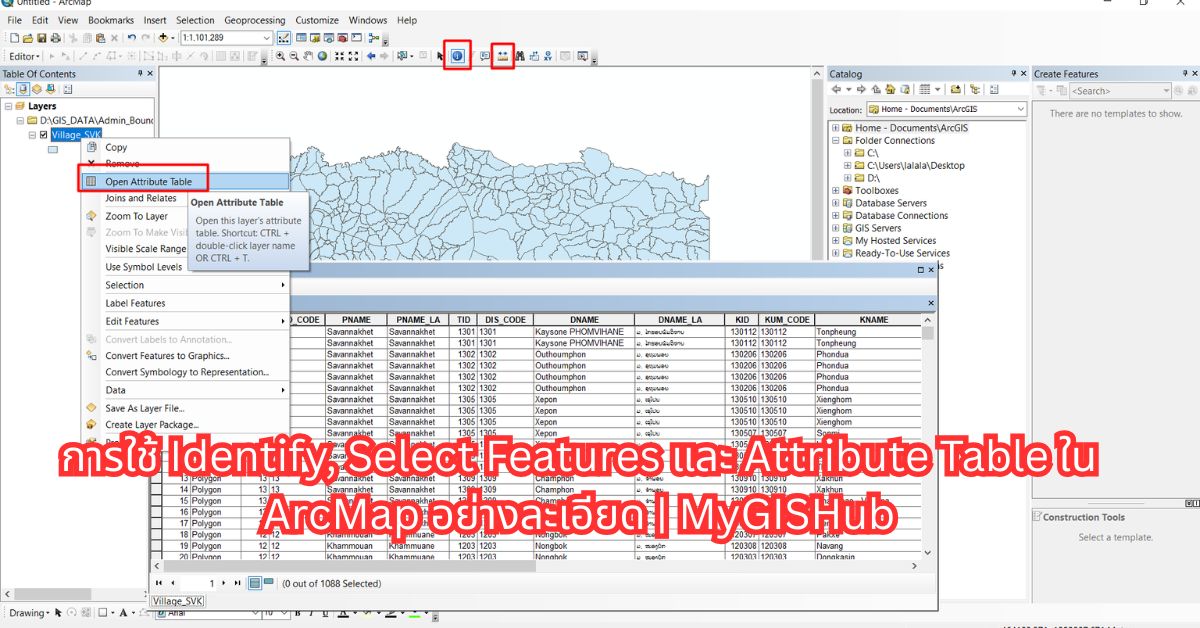Image resolution: width=1200 pixels, height=628 pixels.
Task: Show selected records view button
Action: 268,582
